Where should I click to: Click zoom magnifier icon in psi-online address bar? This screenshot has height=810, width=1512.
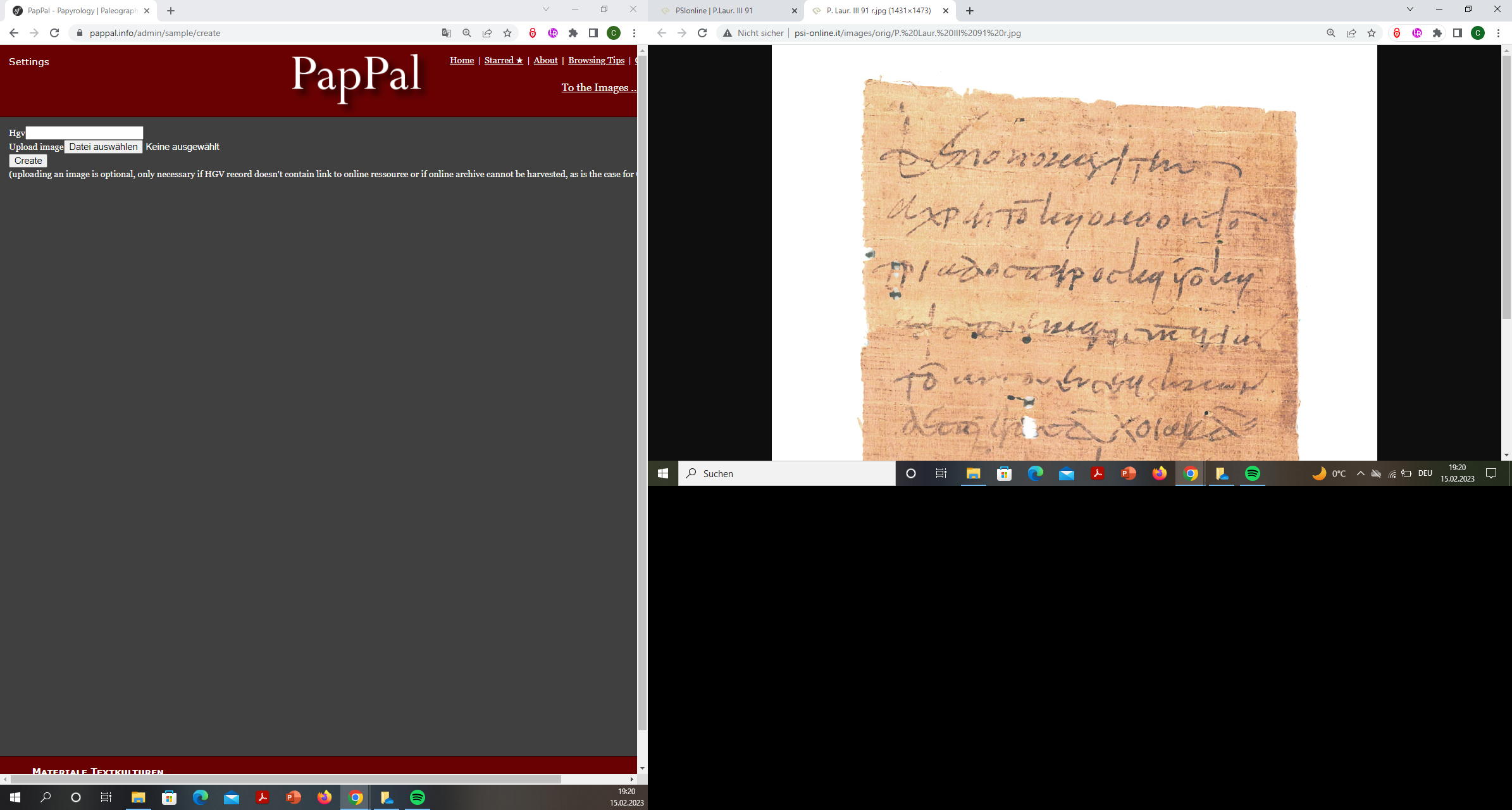[x=1331, y=33]
